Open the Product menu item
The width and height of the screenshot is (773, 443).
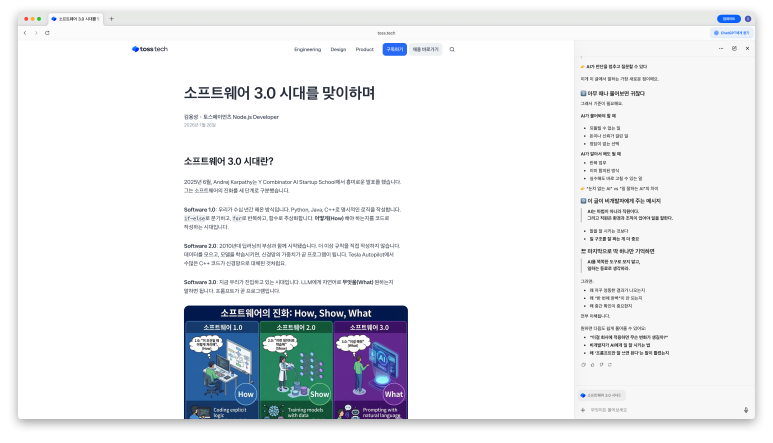point(365,49)
